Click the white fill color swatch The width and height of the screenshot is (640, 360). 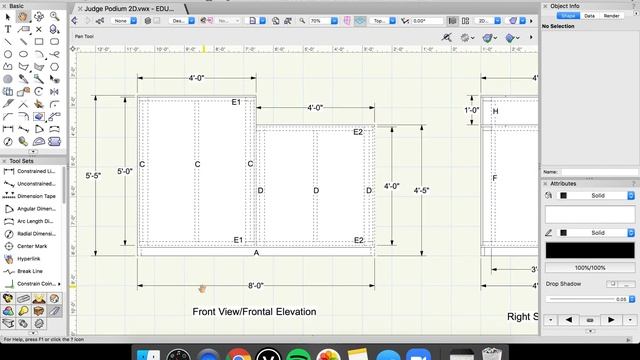(590, 214)
